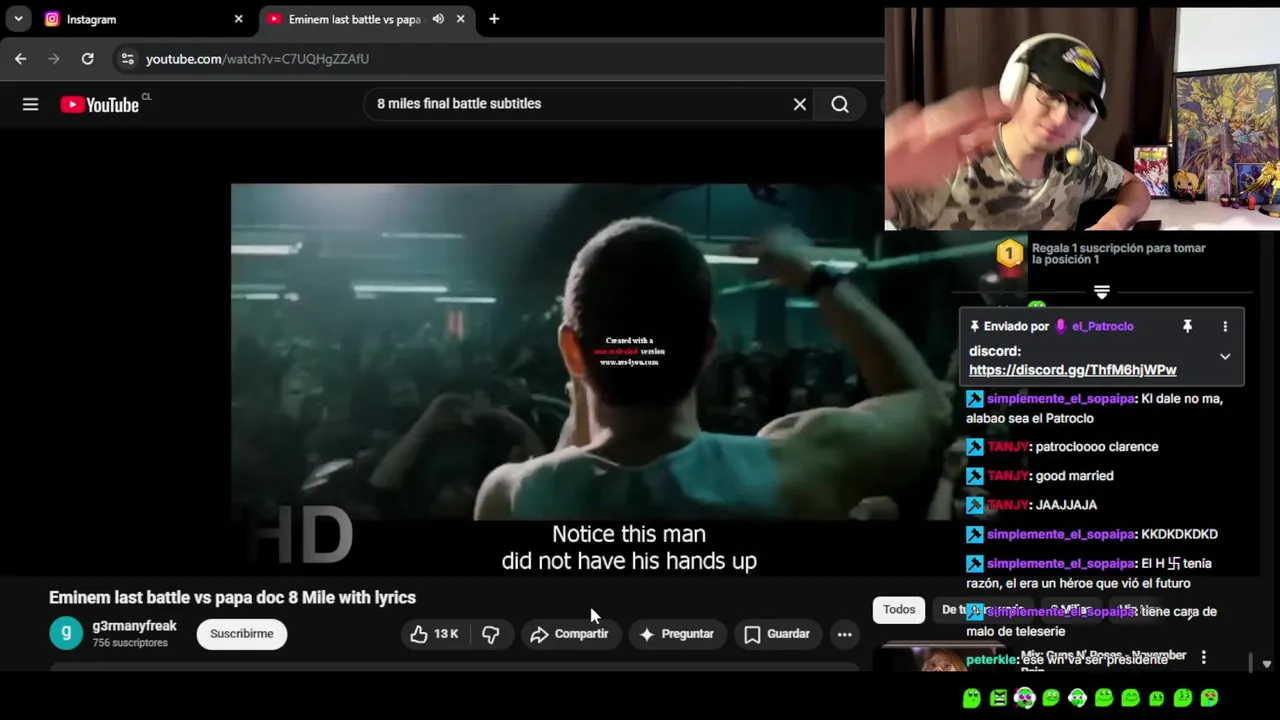
Task: Dislike the video
Action: coord(491,634)
